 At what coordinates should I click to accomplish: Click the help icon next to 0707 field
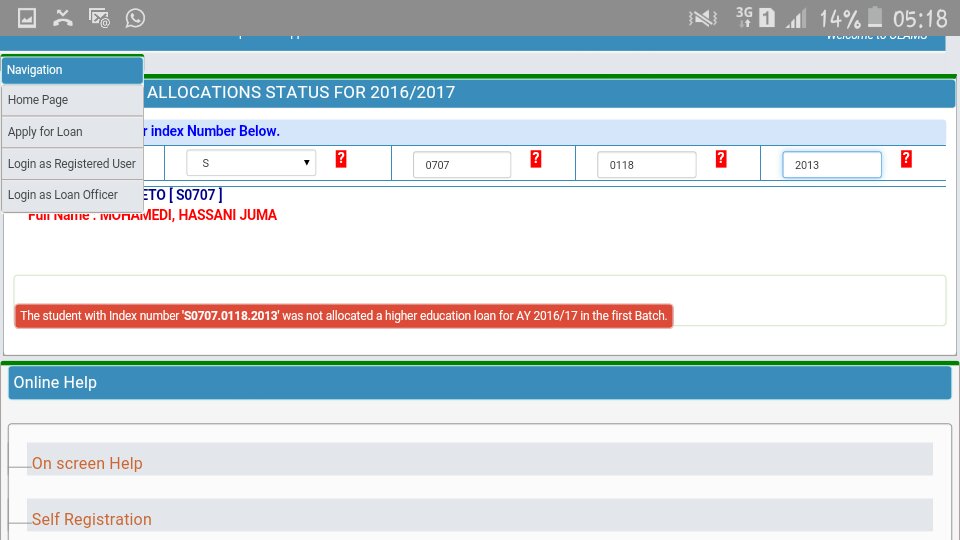click(536, 159)
